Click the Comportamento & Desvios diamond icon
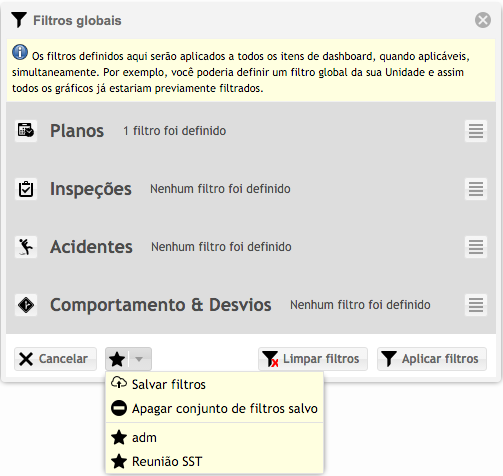This screenshot has width=503, height=476. (26, 305)
